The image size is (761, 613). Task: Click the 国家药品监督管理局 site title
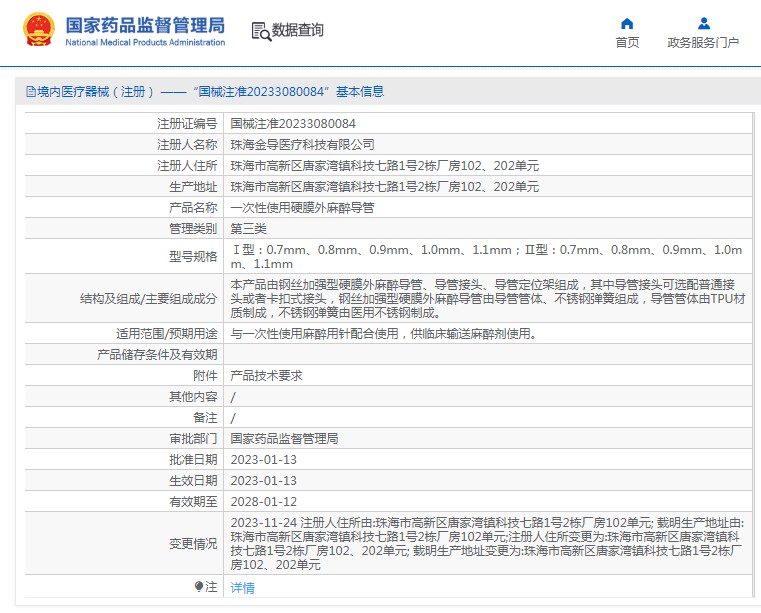pyautogui.click(x=145, y=26)
